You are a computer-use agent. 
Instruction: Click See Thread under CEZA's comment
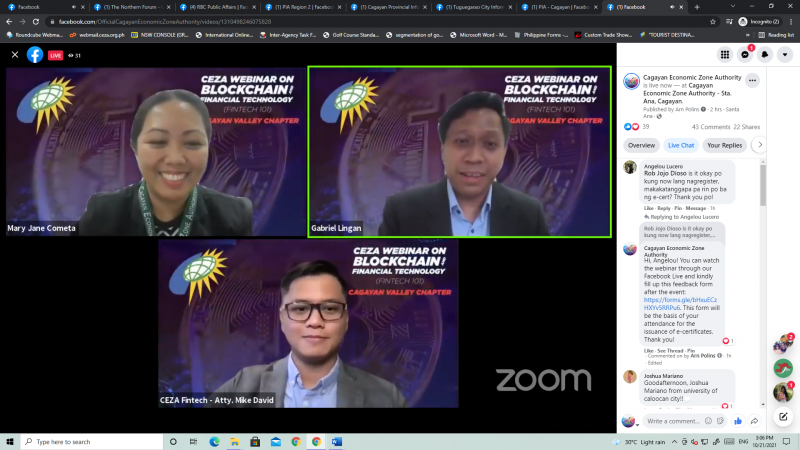pos(670,351)
